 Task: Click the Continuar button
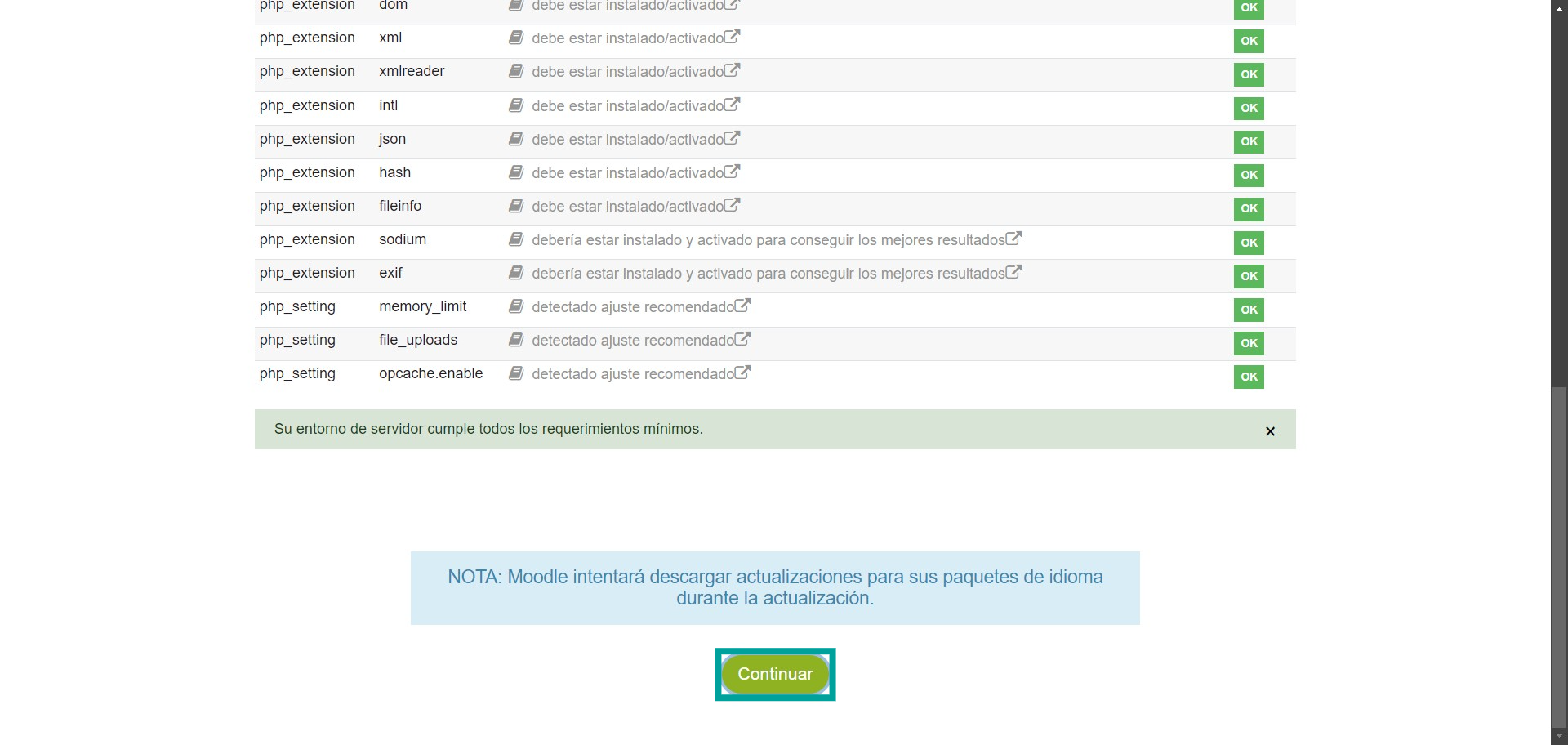pos(774,674)
